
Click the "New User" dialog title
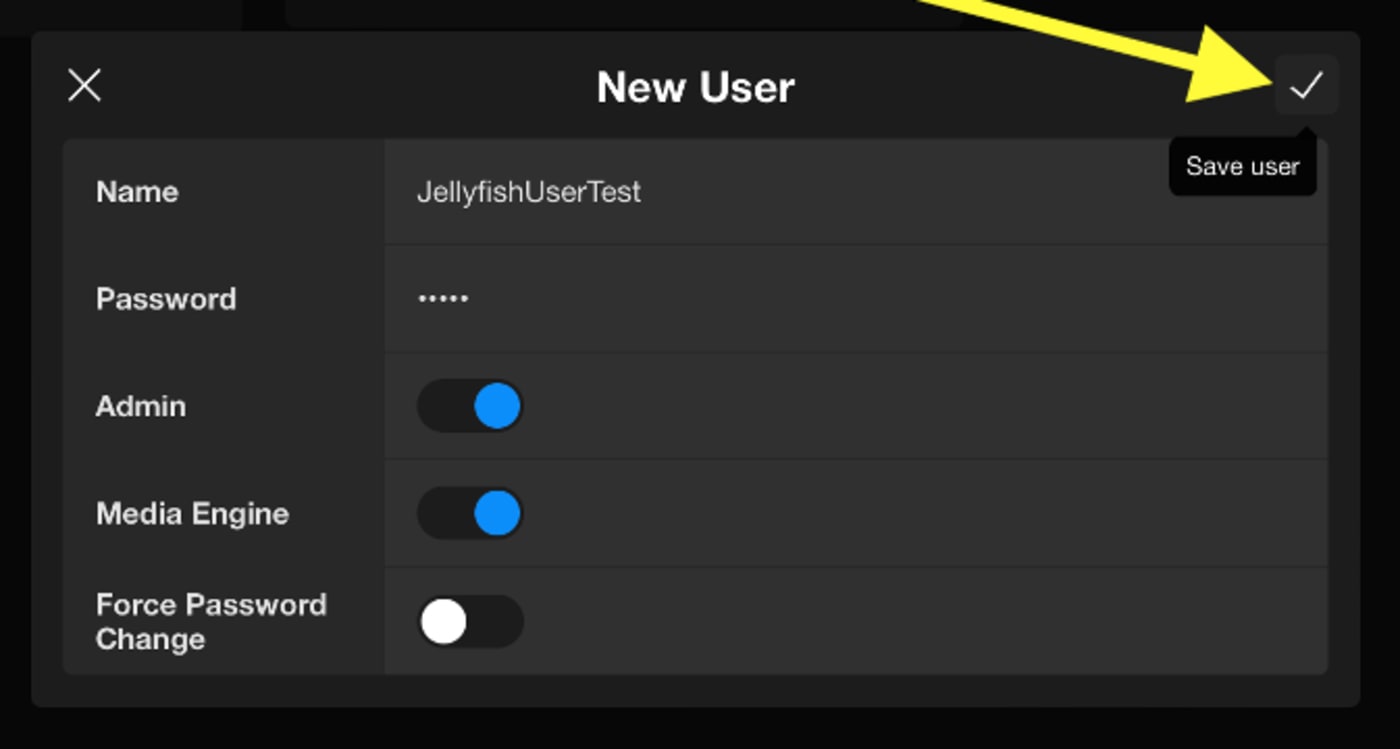[x=696, y=87]
